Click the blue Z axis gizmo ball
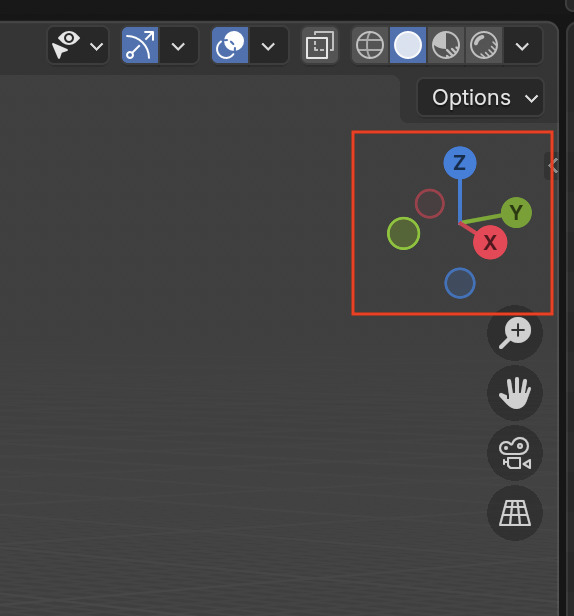Screen dimensions: 574x616 click(460, 163)
